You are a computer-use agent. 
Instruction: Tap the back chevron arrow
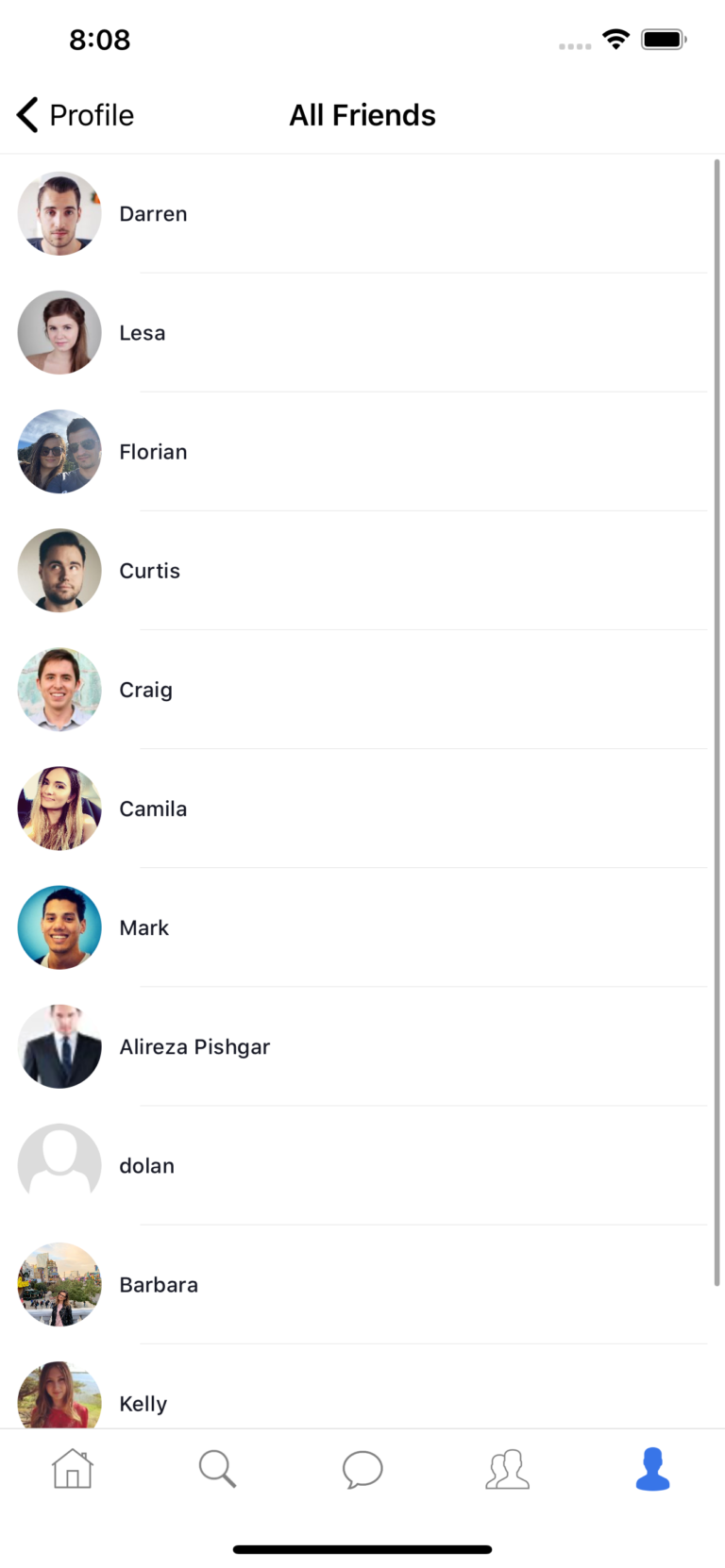27,115
